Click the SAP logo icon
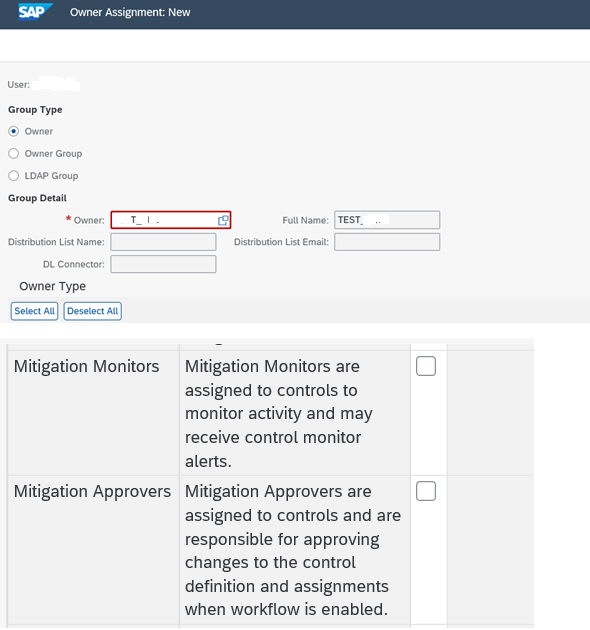590x630 pixels. [35, 12]
